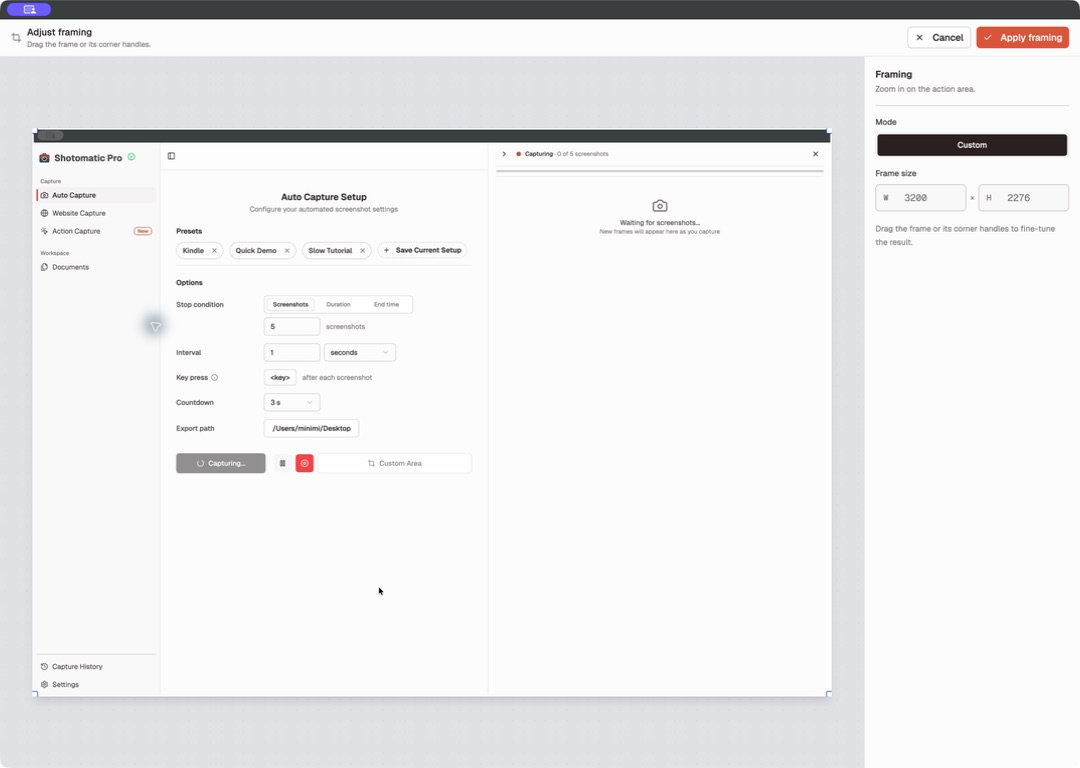Edit the interval value field
Viewport: 1080px width, 768px height.
[x=291, y=352]
